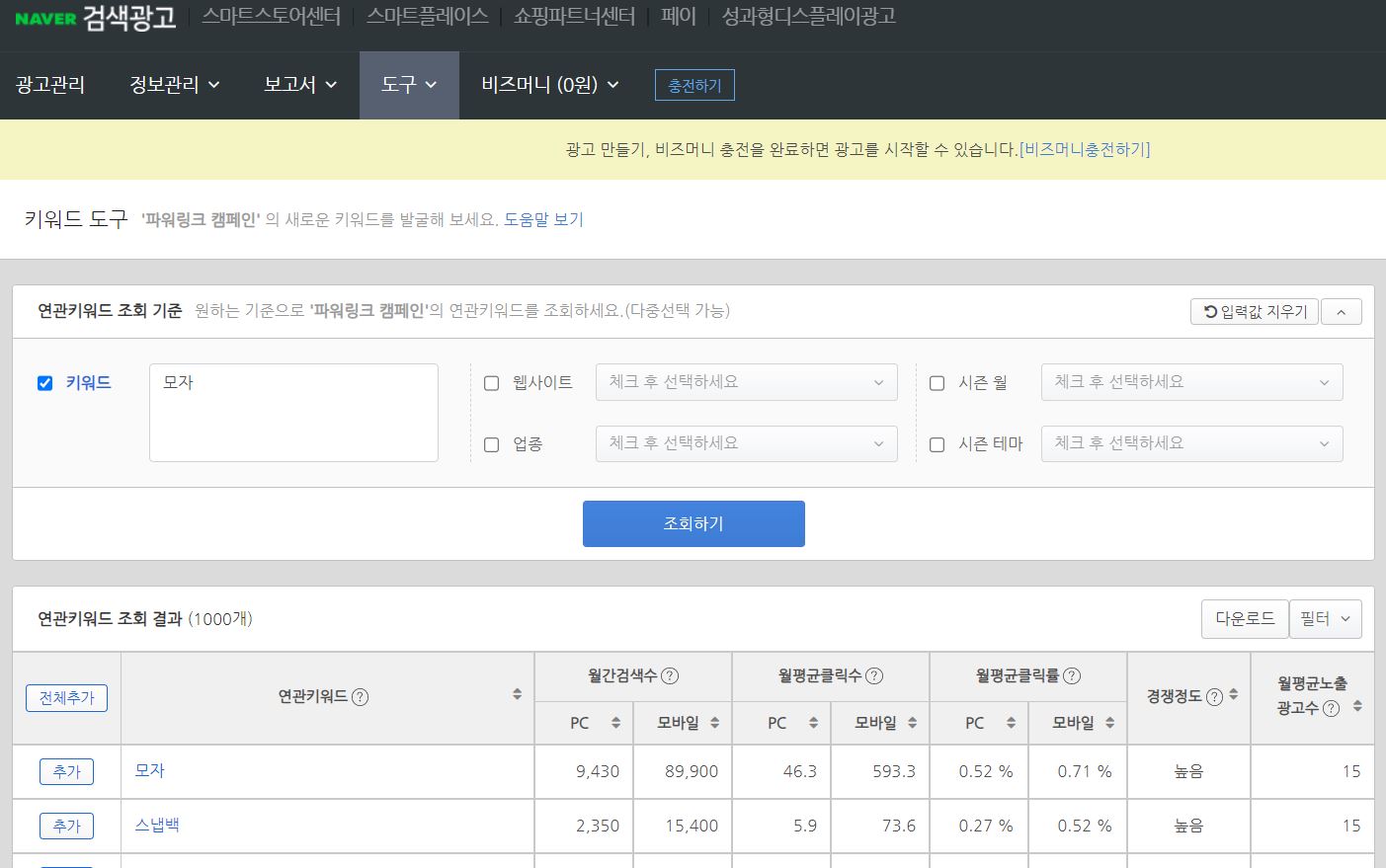
Task: Click help icon next to 연관키워드 header
Action: [361, 697]
